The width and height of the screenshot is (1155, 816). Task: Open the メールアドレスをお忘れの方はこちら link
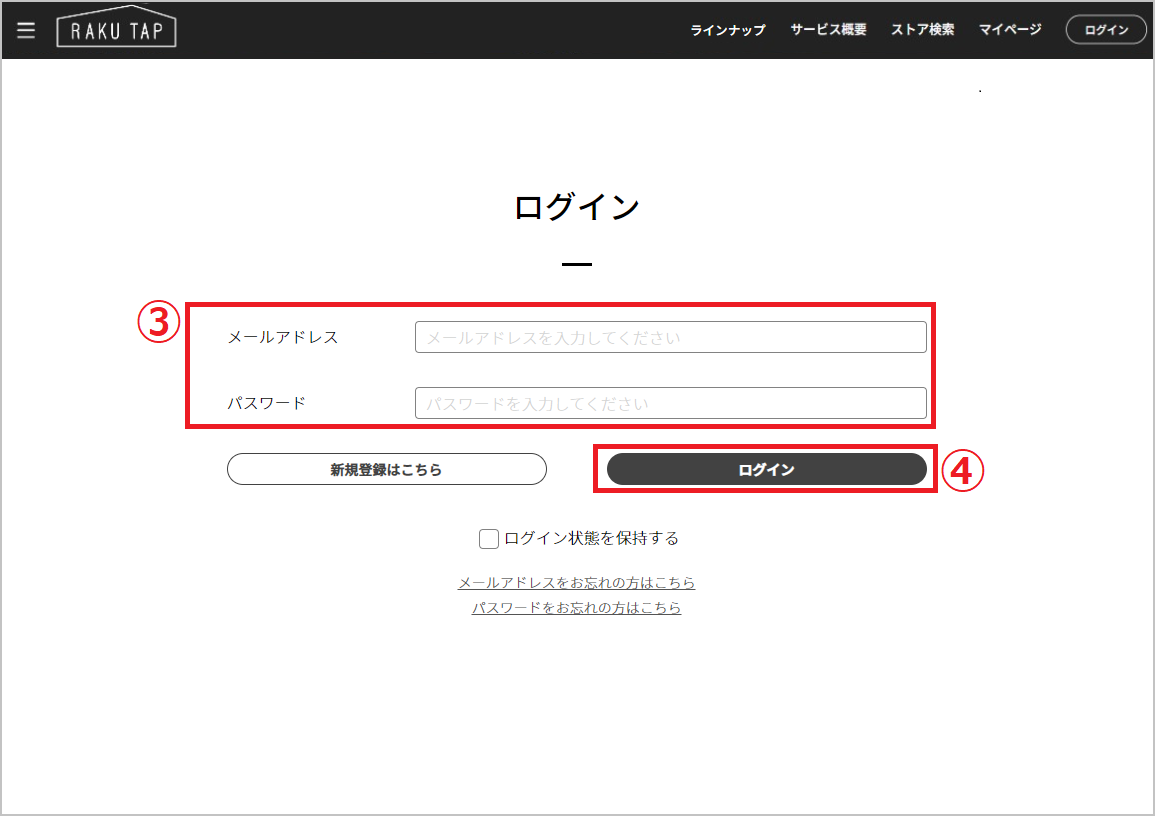[x=576, y=583]
